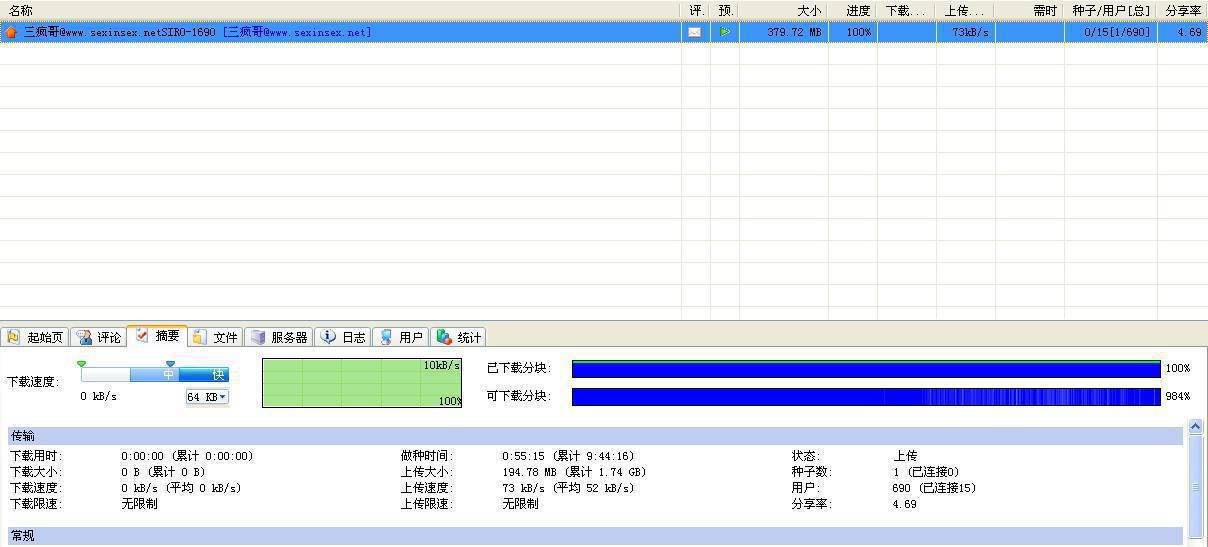Switch to the 评论 tab
This screenshot has width=1208, height=547.
[x=99, y=337]
